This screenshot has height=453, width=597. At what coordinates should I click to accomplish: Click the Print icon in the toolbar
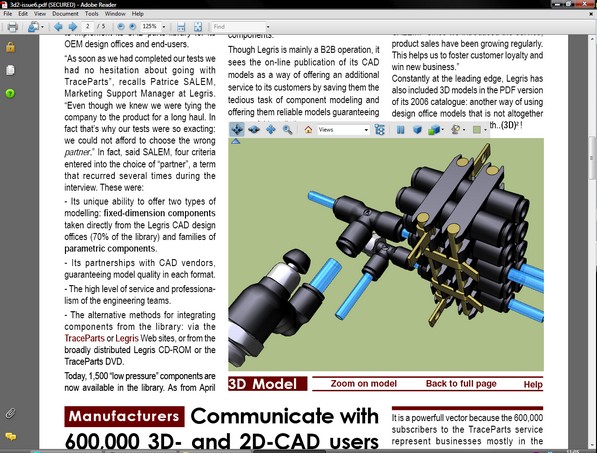coord(13,27)
